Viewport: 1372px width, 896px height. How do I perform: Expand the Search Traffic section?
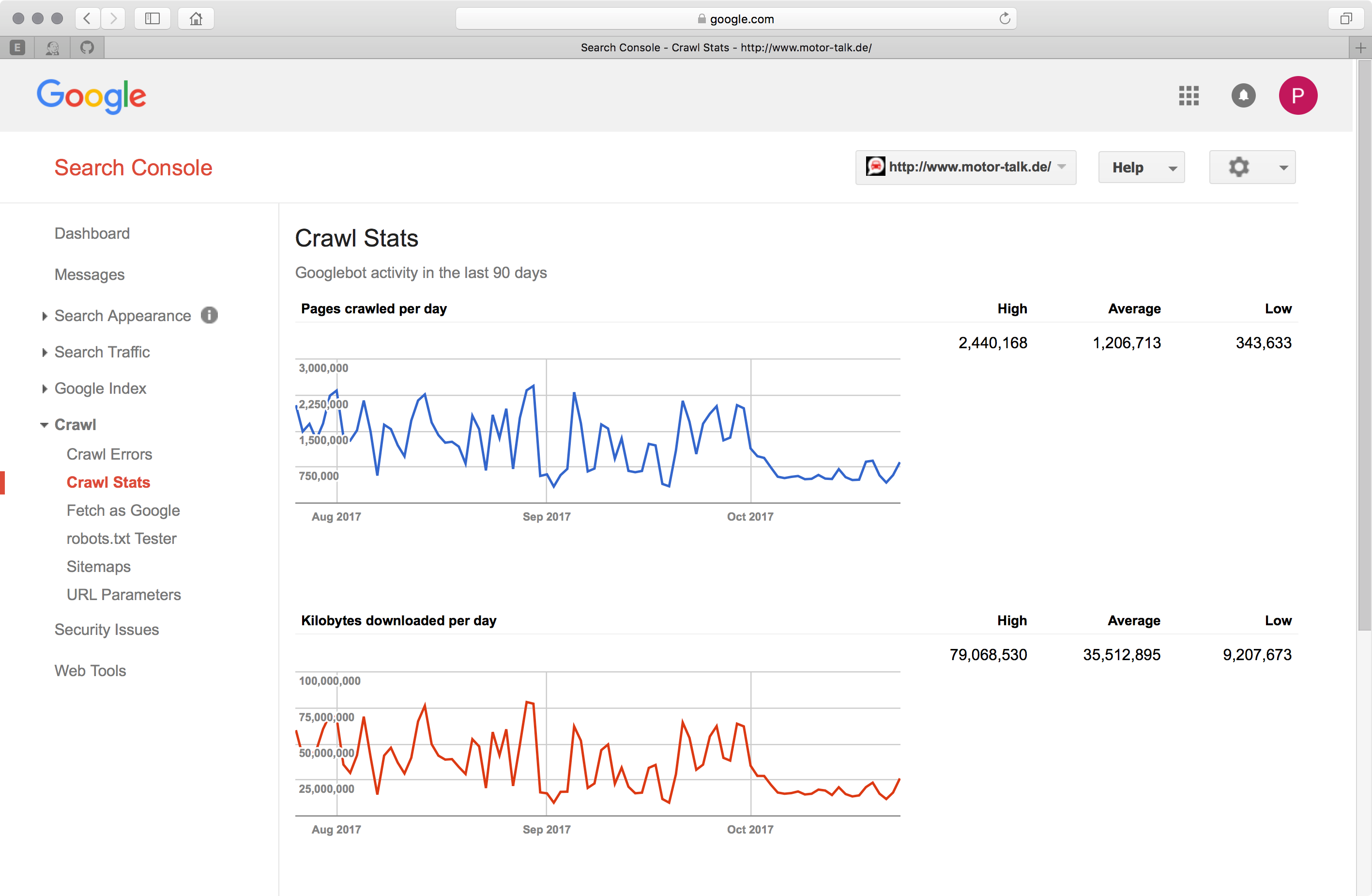coord(102,352)
